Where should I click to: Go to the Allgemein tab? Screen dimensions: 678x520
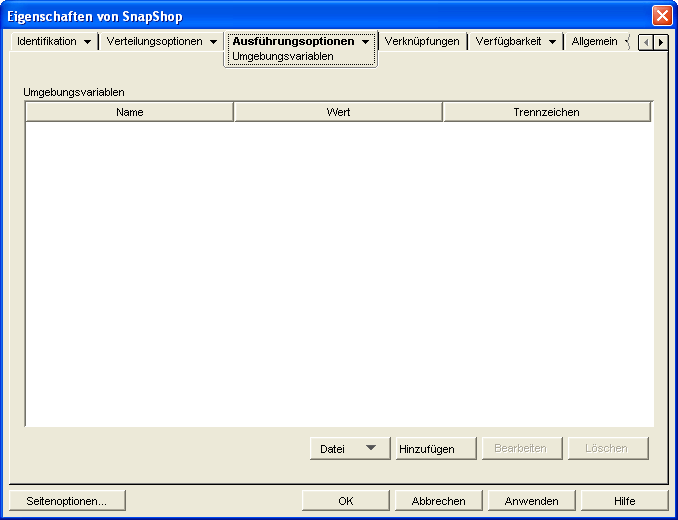point(595,41)
